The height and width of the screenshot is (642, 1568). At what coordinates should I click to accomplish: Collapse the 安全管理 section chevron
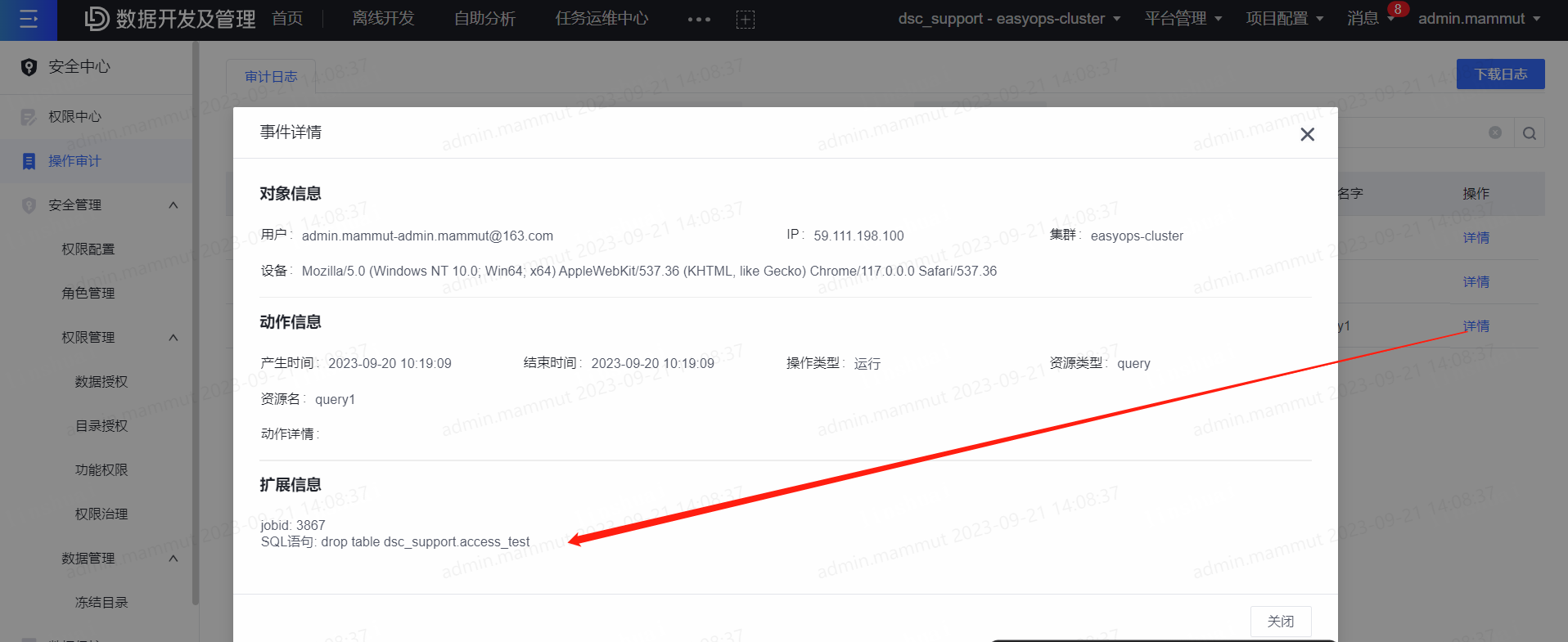pyautogui.click(x=173, y=205)
